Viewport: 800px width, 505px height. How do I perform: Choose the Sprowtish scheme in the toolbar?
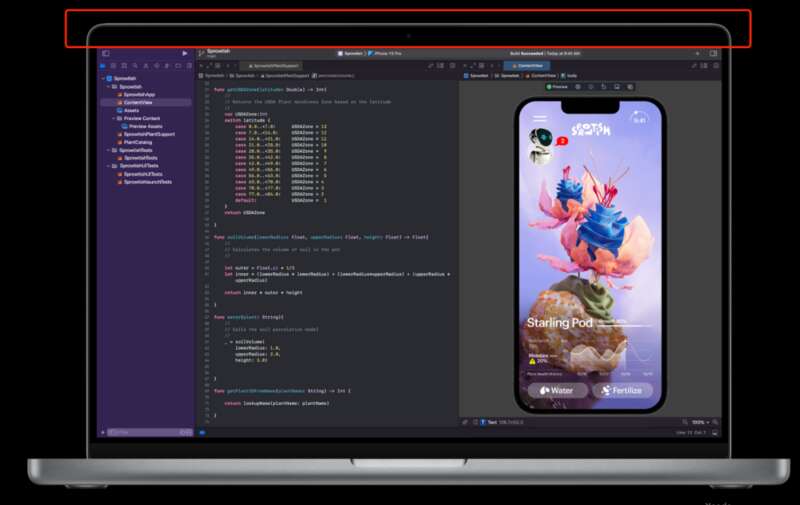(350, 53)
